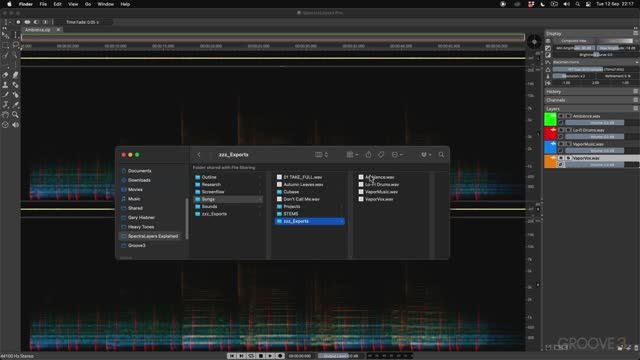Open the Finder search icon
Viewport: 640px width, 360px height.
[x=441, y=155]
